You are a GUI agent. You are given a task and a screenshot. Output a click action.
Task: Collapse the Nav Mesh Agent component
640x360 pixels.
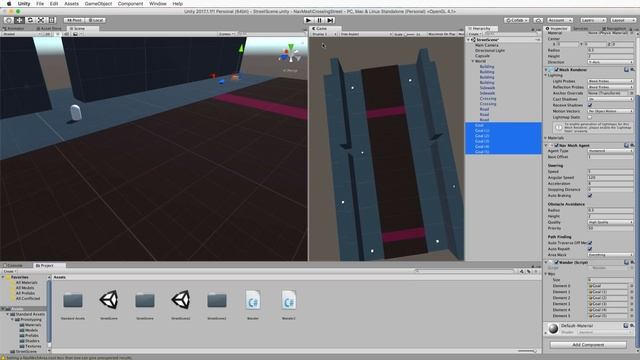pos(546,145)
